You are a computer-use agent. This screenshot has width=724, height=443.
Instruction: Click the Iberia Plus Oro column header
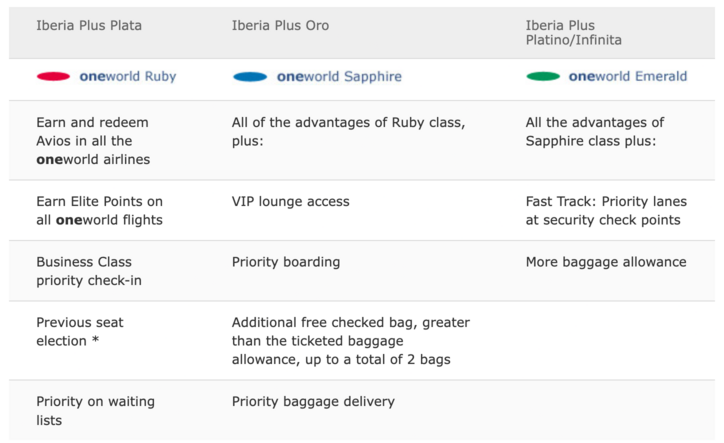point(280,26)
